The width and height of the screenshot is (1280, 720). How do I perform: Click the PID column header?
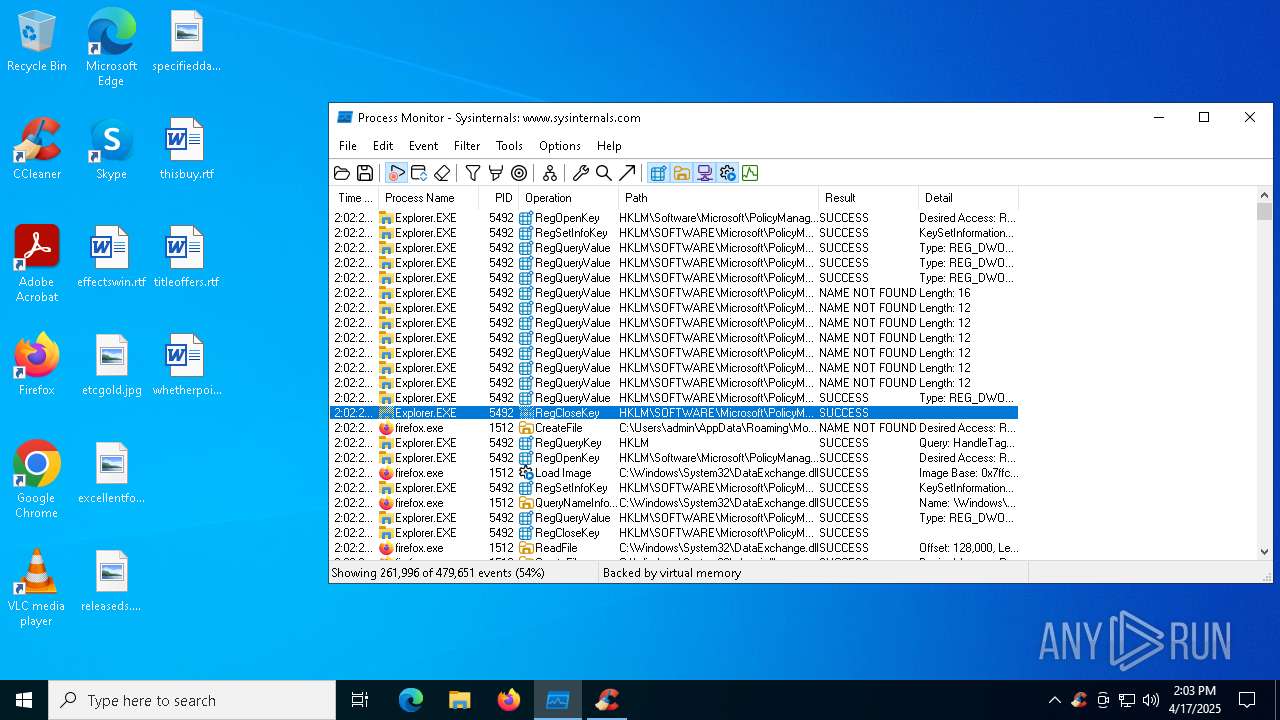499,198
